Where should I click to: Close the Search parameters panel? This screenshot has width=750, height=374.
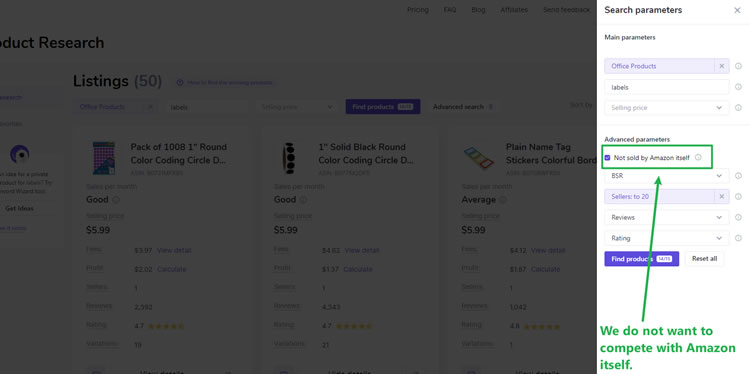(x=737, y=10)
